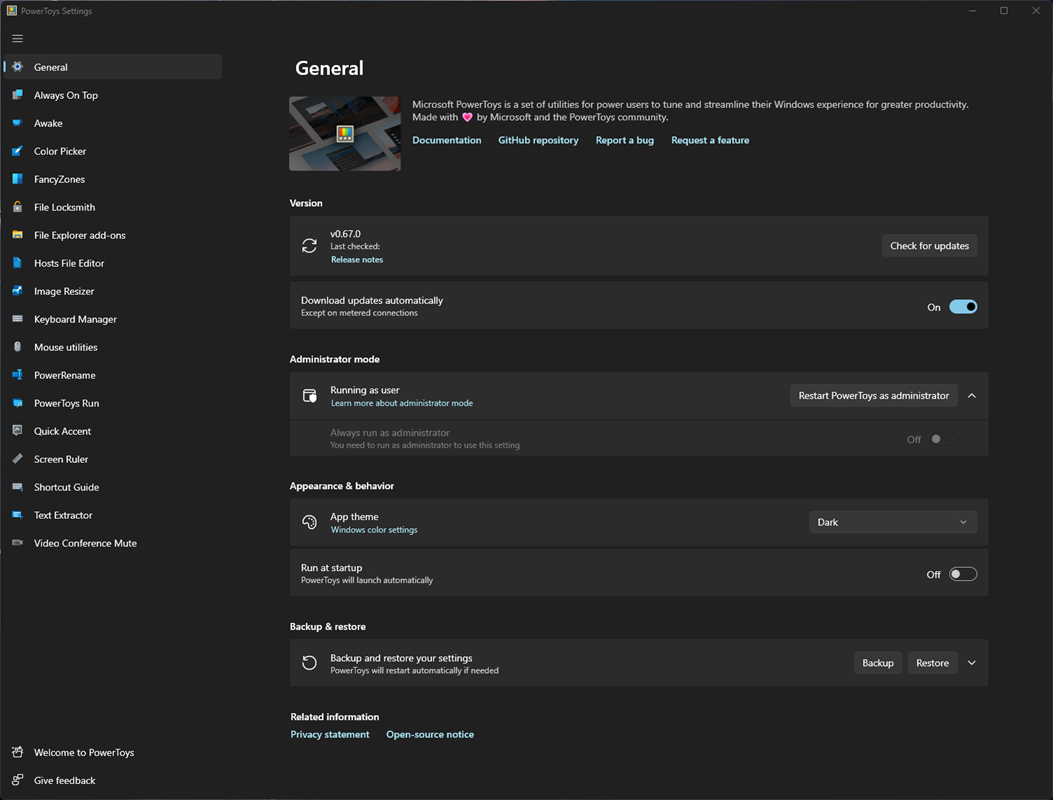The height and width of the screenshot is (800, 1053).
Task: Click the Give feedback icon
Action: tap(17, 780)
